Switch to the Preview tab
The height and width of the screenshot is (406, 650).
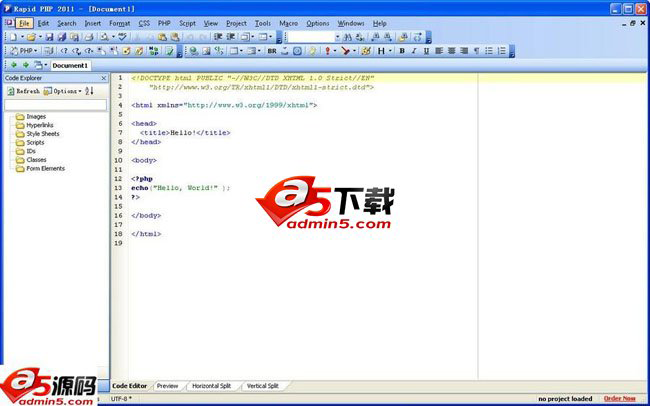point(167,386)
